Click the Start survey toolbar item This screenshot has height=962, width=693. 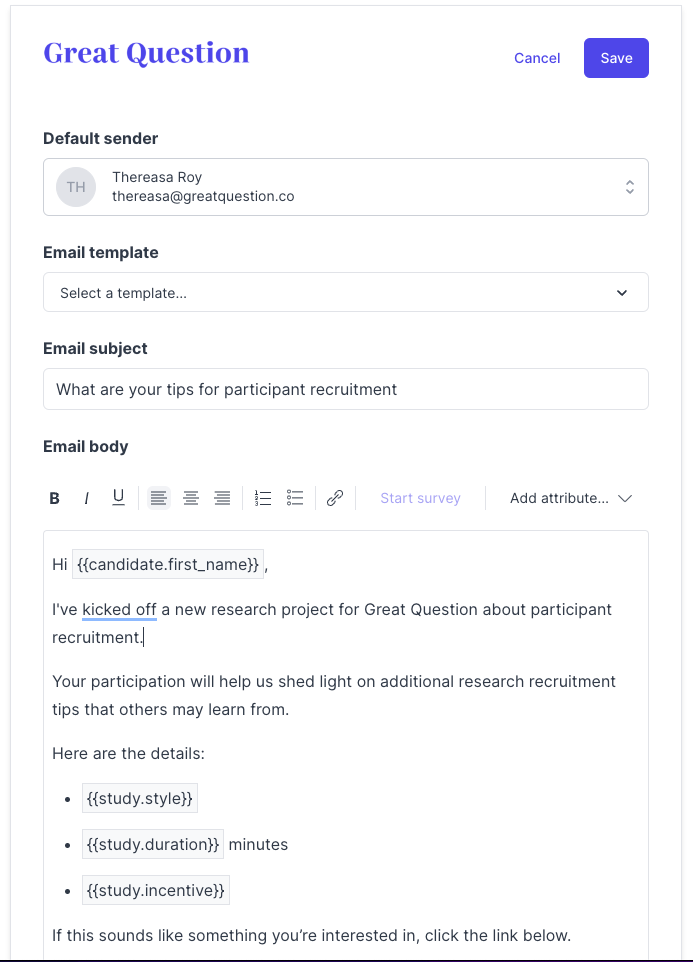pos(420,497)
